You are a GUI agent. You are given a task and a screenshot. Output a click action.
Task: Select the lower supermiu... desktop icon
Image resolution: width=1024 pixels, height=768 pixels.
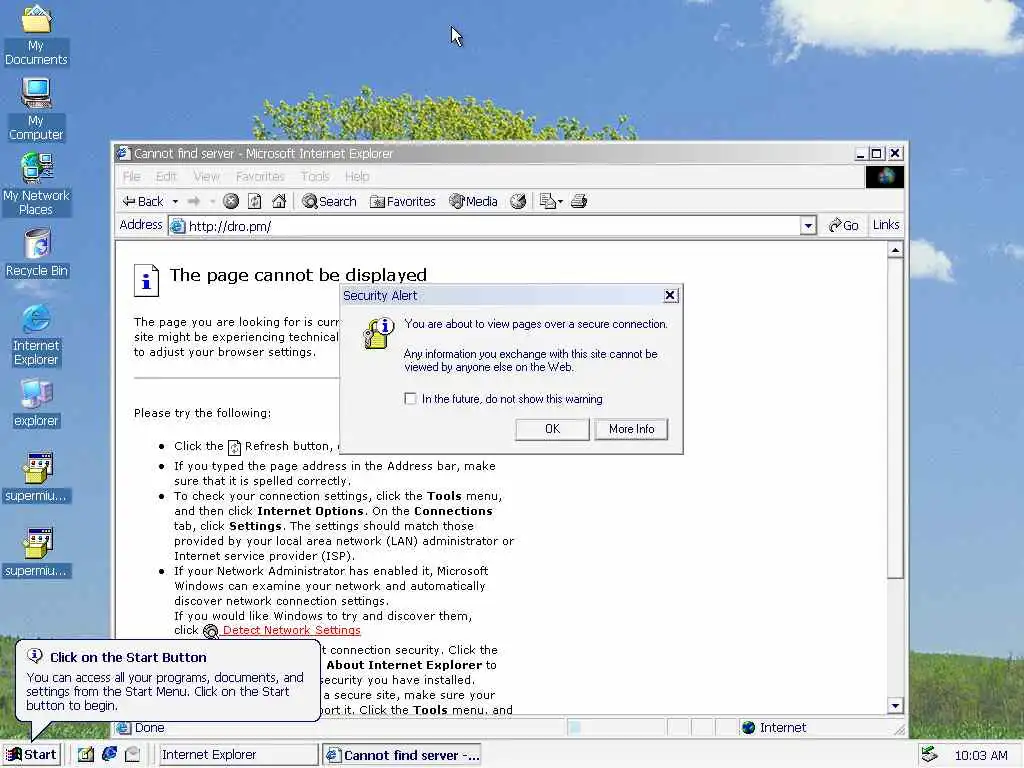pos(36,552)
